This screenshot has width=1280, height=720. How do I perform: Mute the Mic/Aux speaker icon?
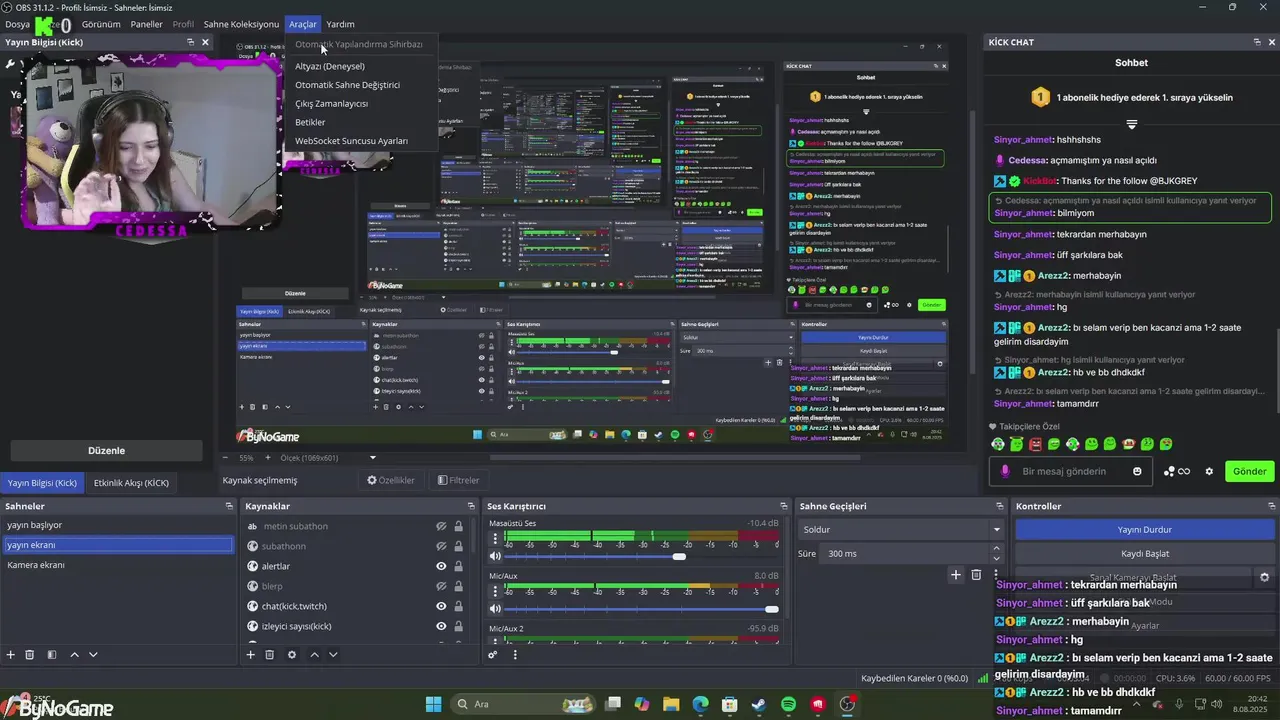[x=495, y=609]
